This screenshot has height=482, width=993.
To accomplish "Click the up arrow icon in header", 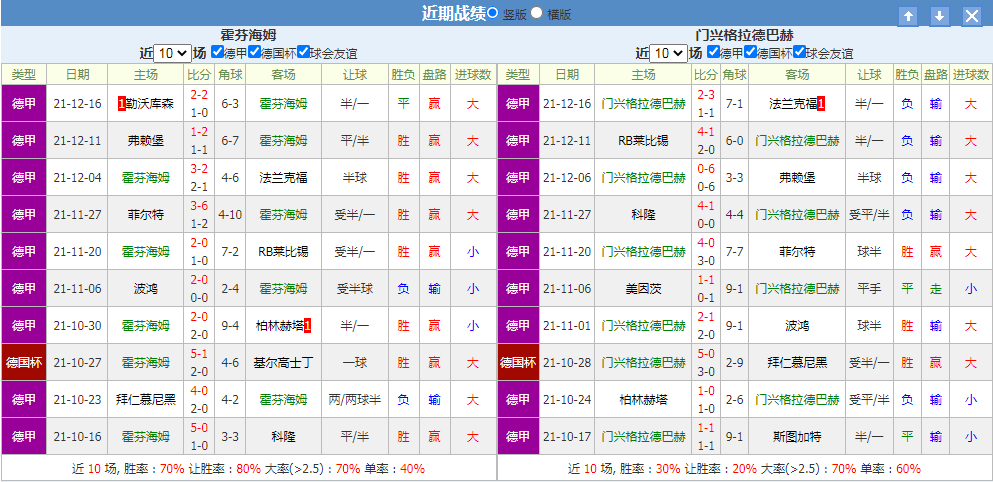I will 909,16.
